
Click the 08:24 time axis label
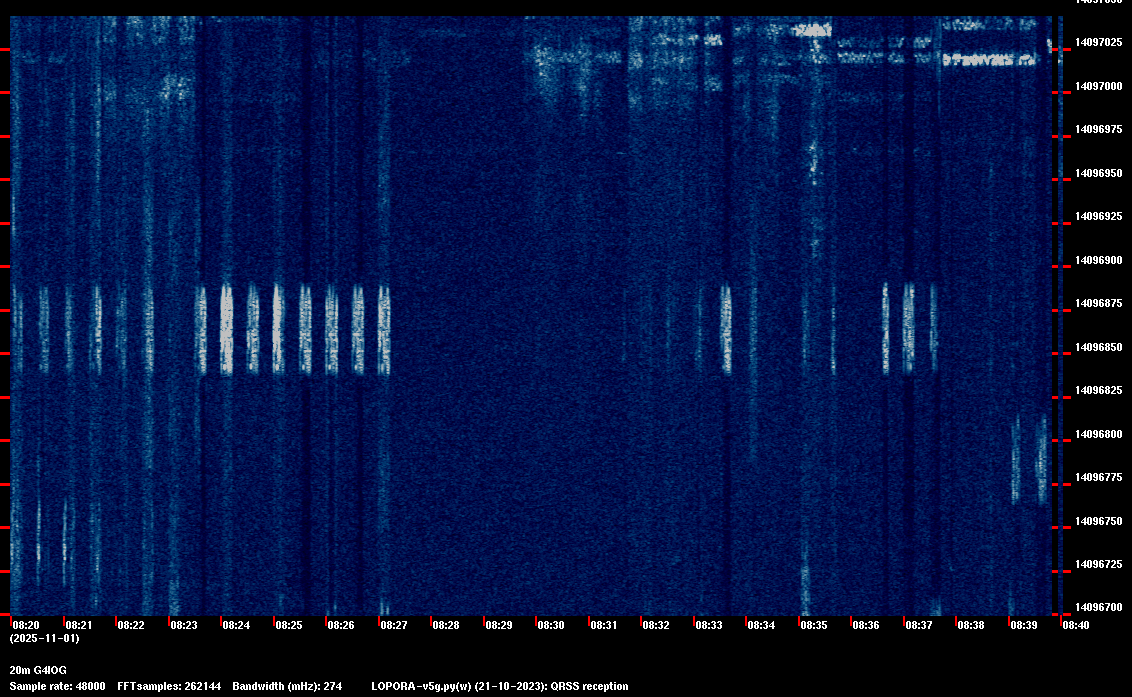236,625
